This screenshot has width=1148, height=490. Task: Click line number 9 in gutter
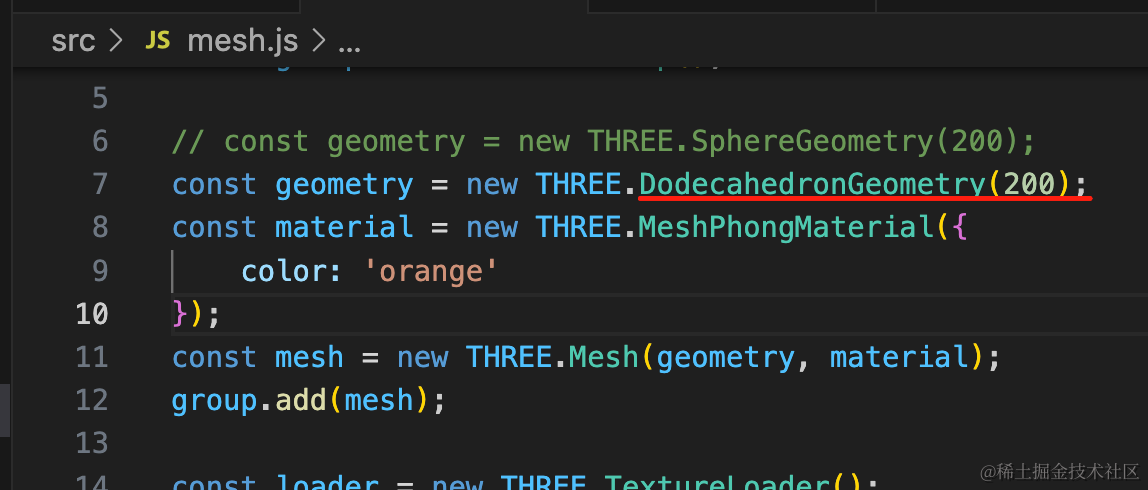coord(100,271)
